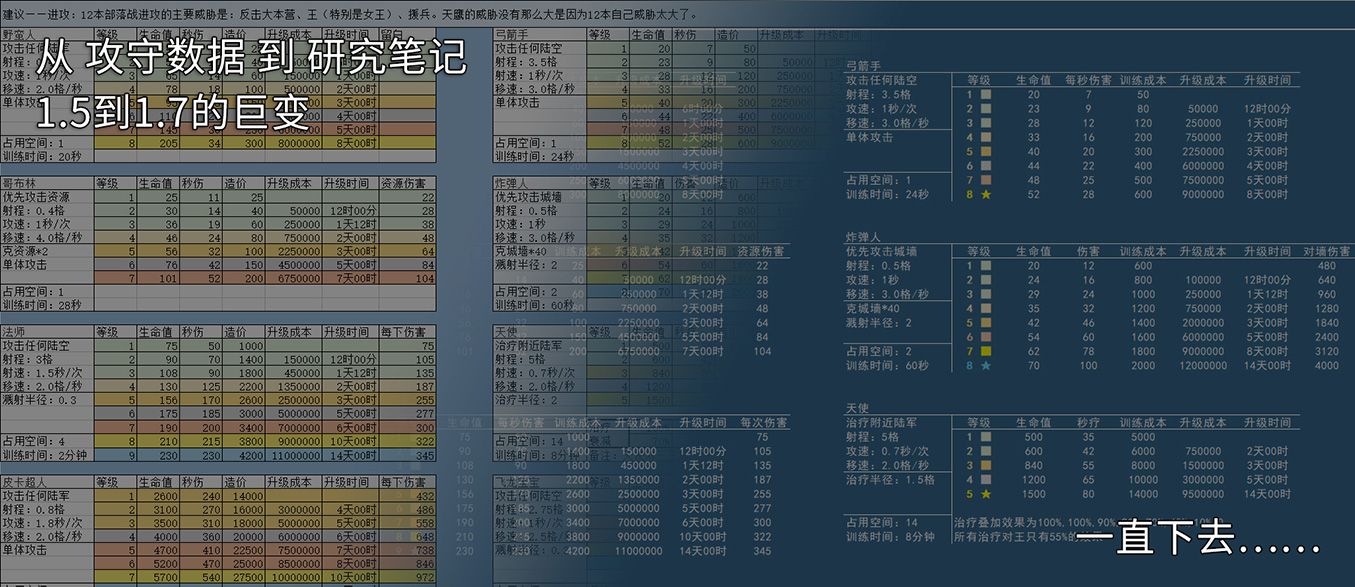Select the 每秒伤害 column header
Screen dimensions: 1355x587
click(1088, 80)
